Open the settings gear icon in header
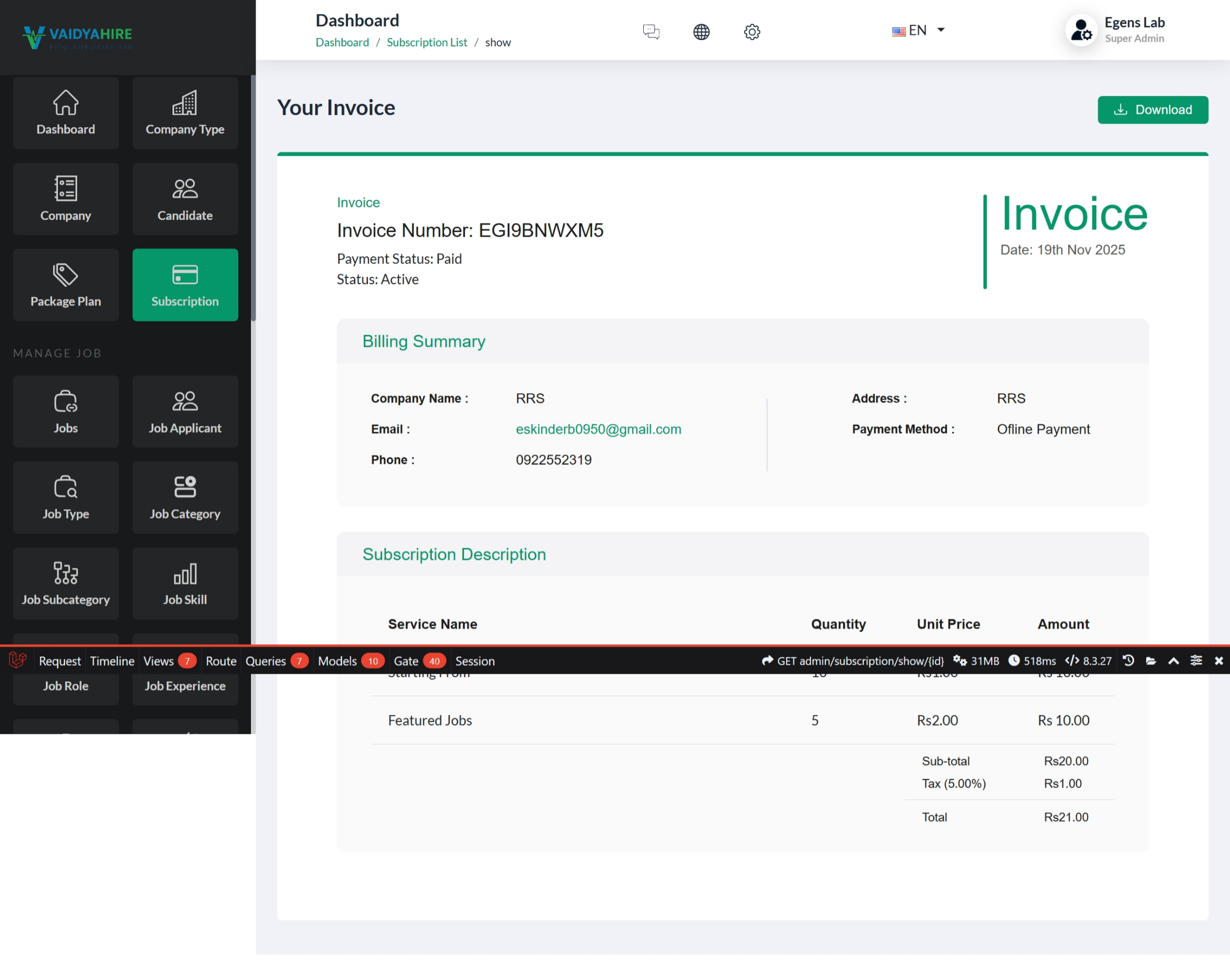The height and width of the screenshot is (980, 1230). click(752, 32)
